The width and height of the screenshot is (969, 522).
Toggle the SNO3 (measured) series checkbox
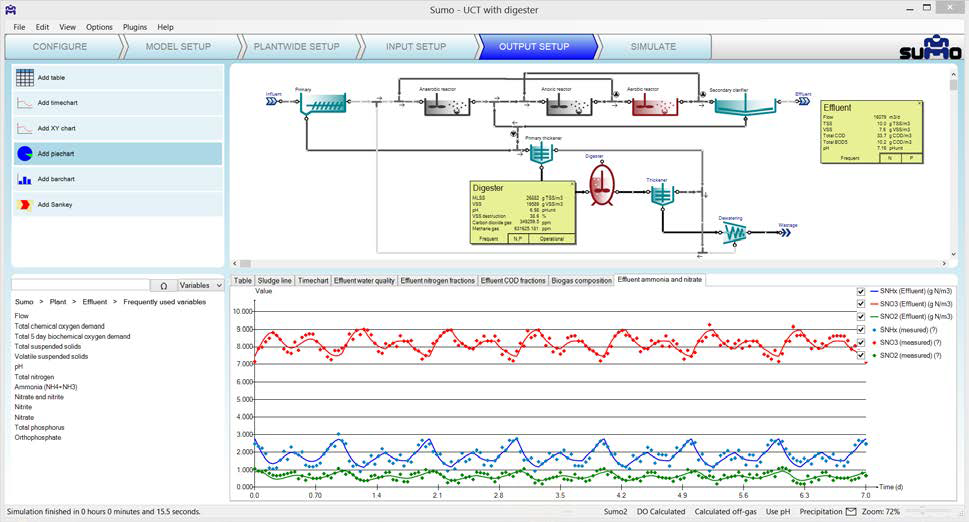[x=861, y=342]
